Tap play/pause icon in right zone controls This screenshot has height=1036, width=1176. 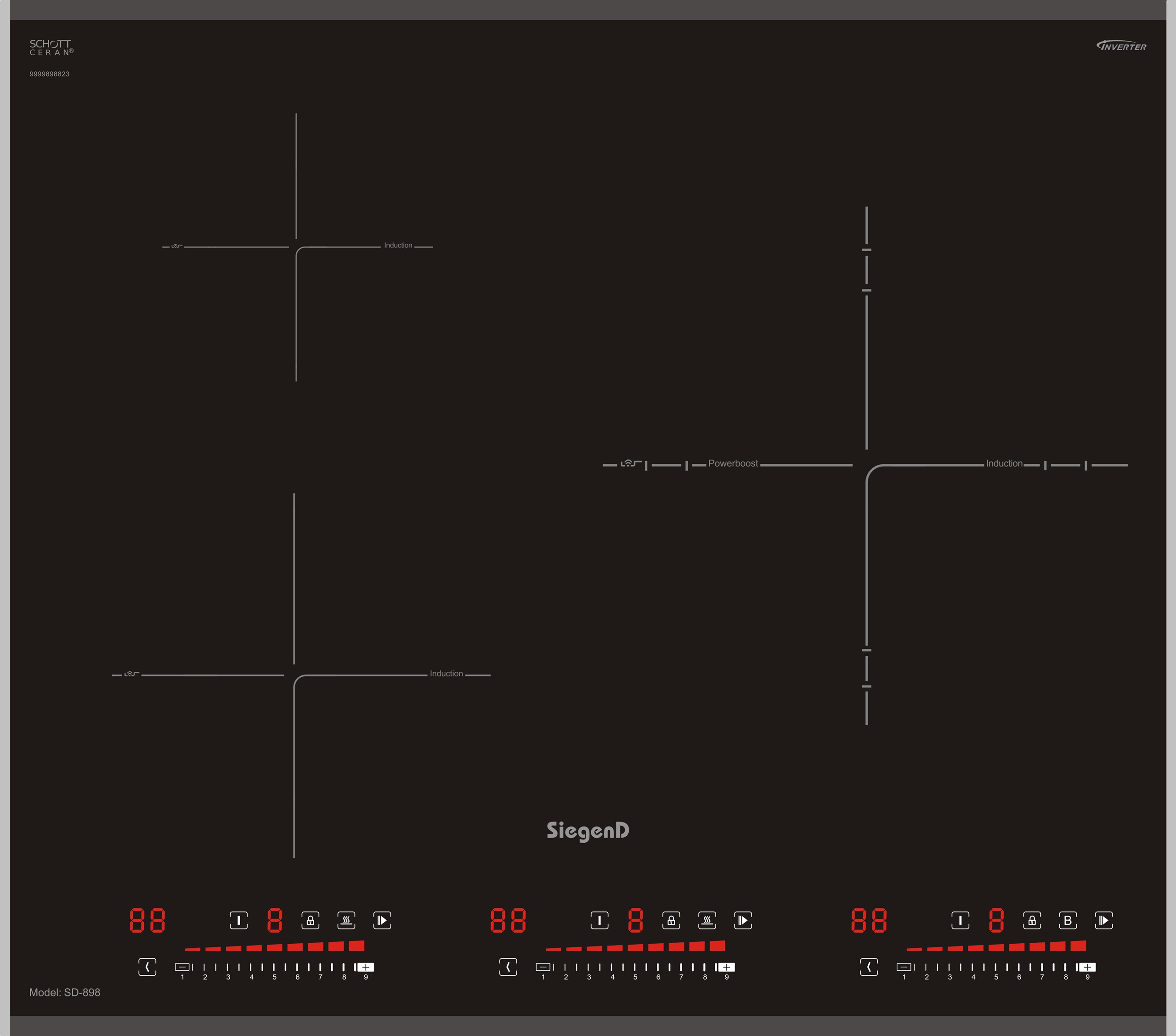click(x=1103, y=920)
